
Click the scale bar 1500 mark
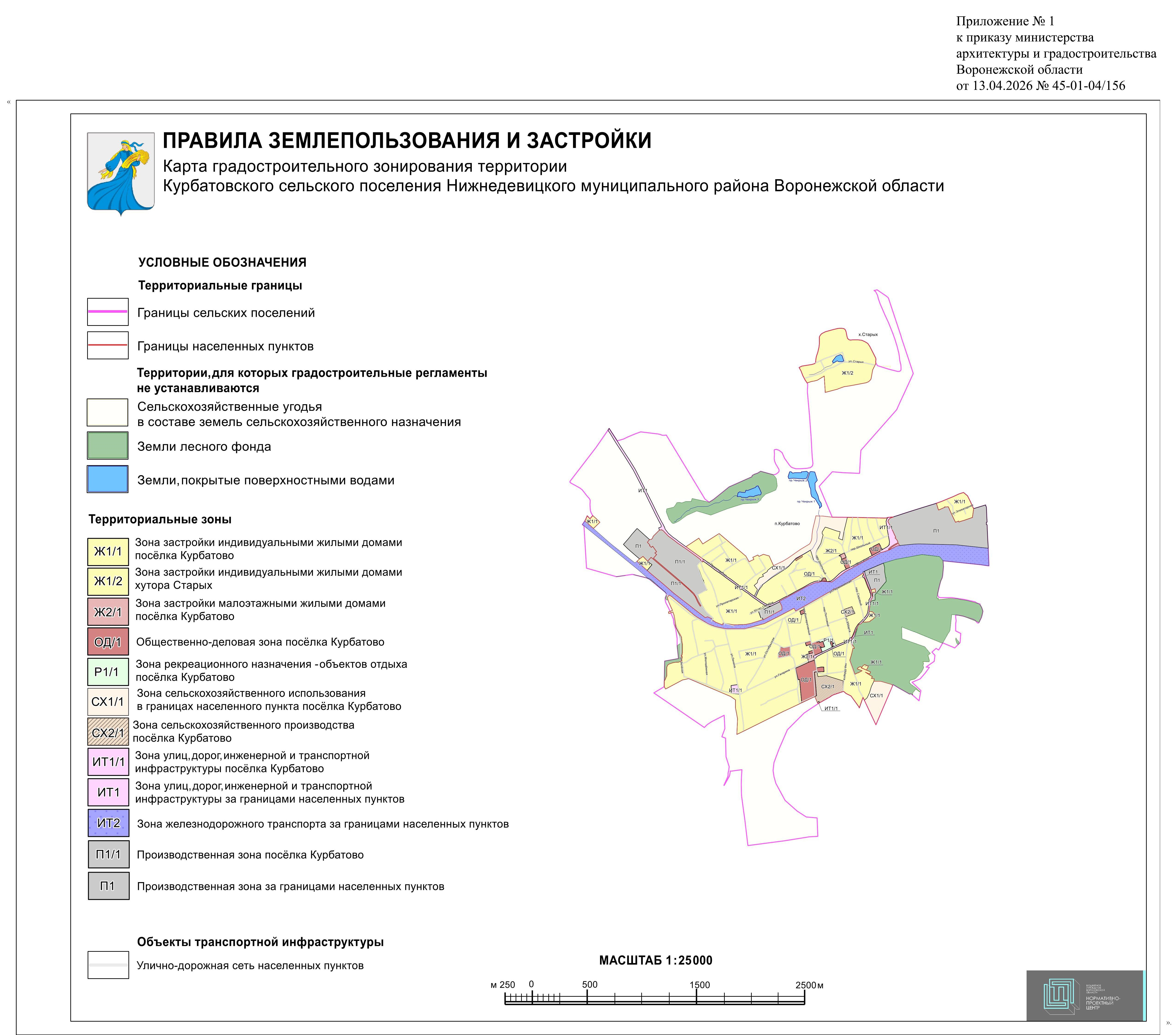(x=699, y=985)
